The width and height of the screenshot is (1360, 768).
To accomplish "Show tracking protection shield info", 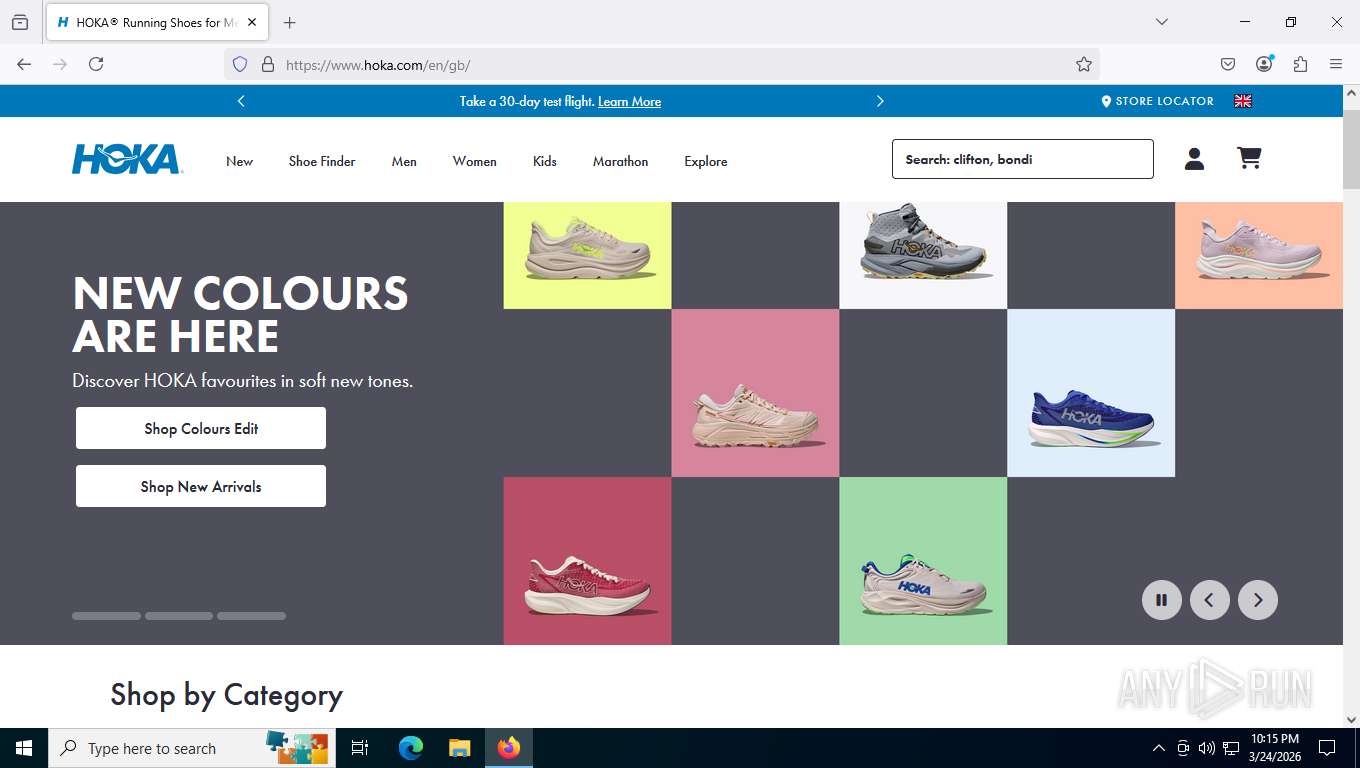I will (x=240, y=64).
